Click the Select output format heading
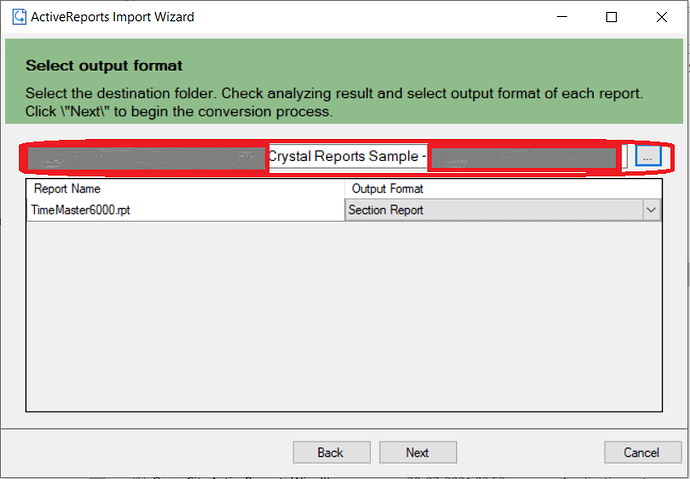690x479 pixels. 104,66
